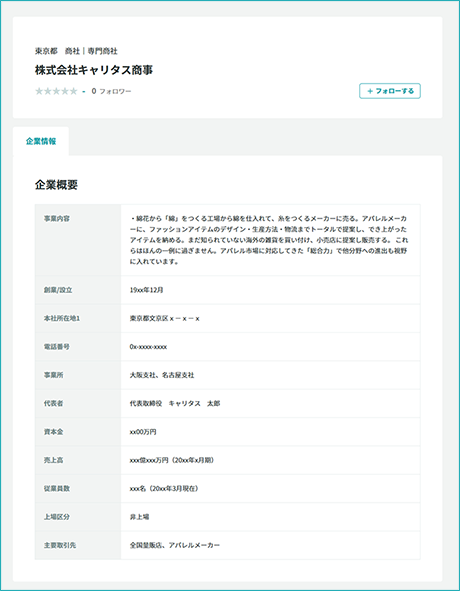Select the 主要取引先 clients value text
This screenshot has height=591, width=460.
pyautogui.click(x=175, y=545)
